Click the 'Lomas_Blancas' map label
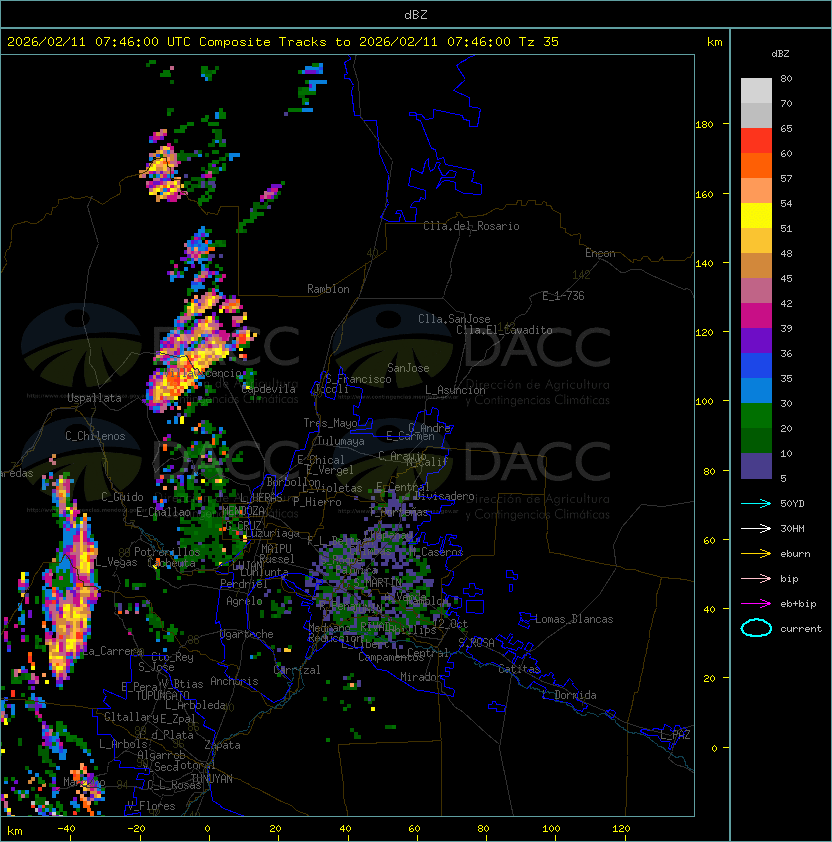This screenshot has height=842, width=832. (574, 619)
